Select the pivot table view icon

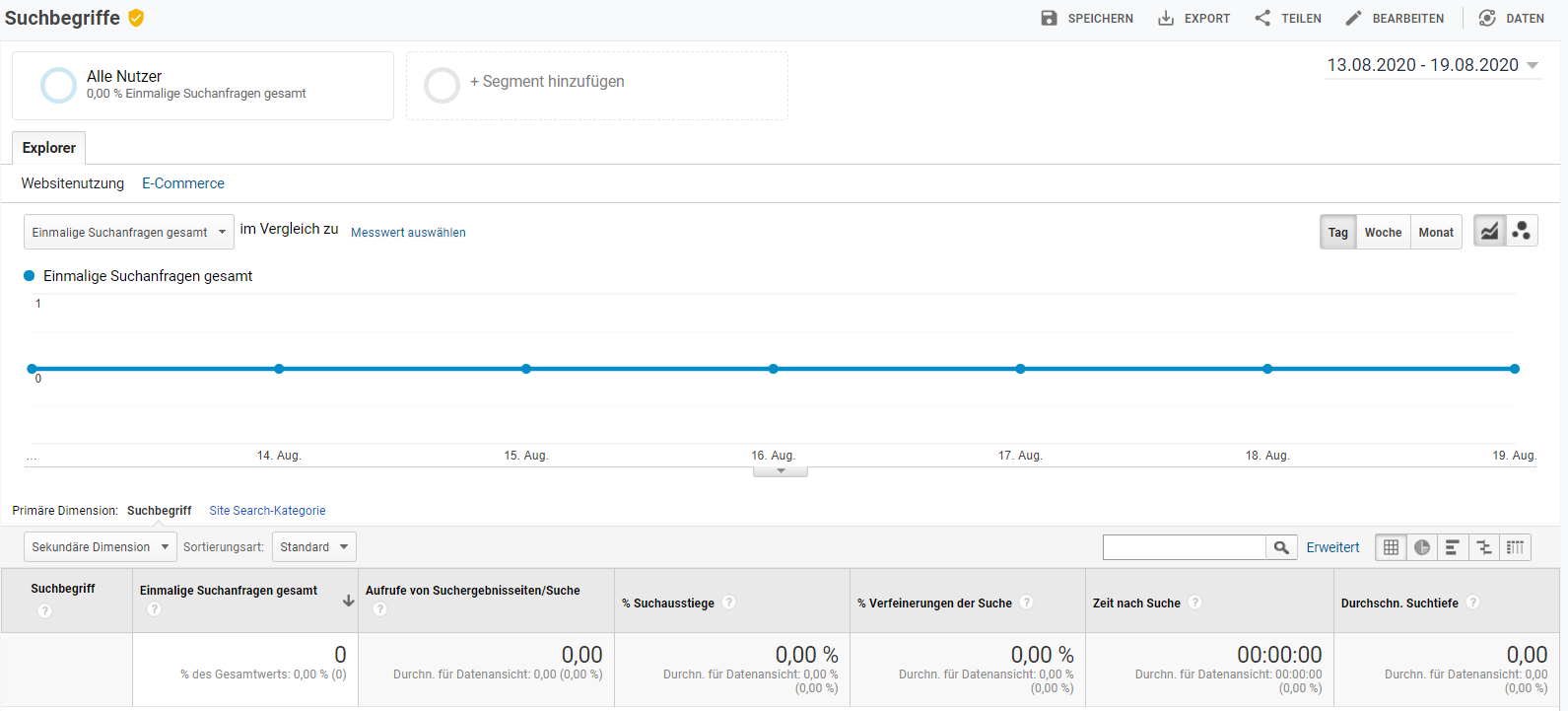point(1515,547)
